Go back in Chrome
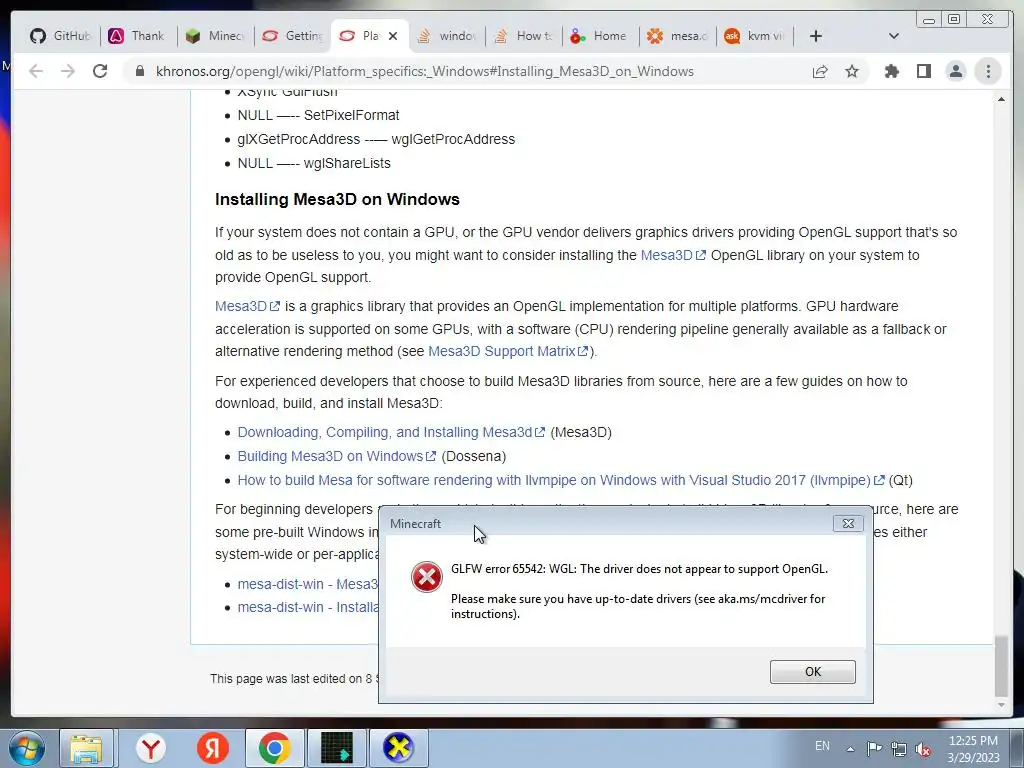This screenshot has width=1024, height=768. [x=36, y=71]
